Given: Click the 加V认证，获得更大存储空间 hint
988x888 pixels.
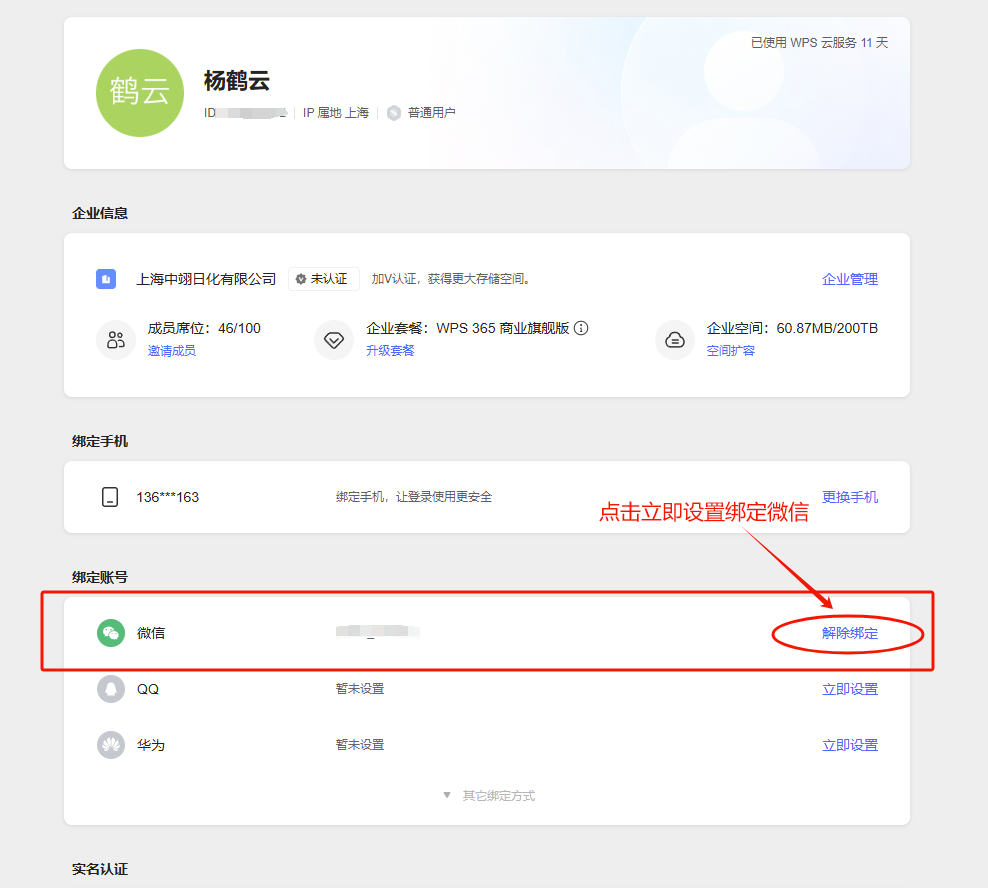Looking at the screenshot, I should coord(451,279).
